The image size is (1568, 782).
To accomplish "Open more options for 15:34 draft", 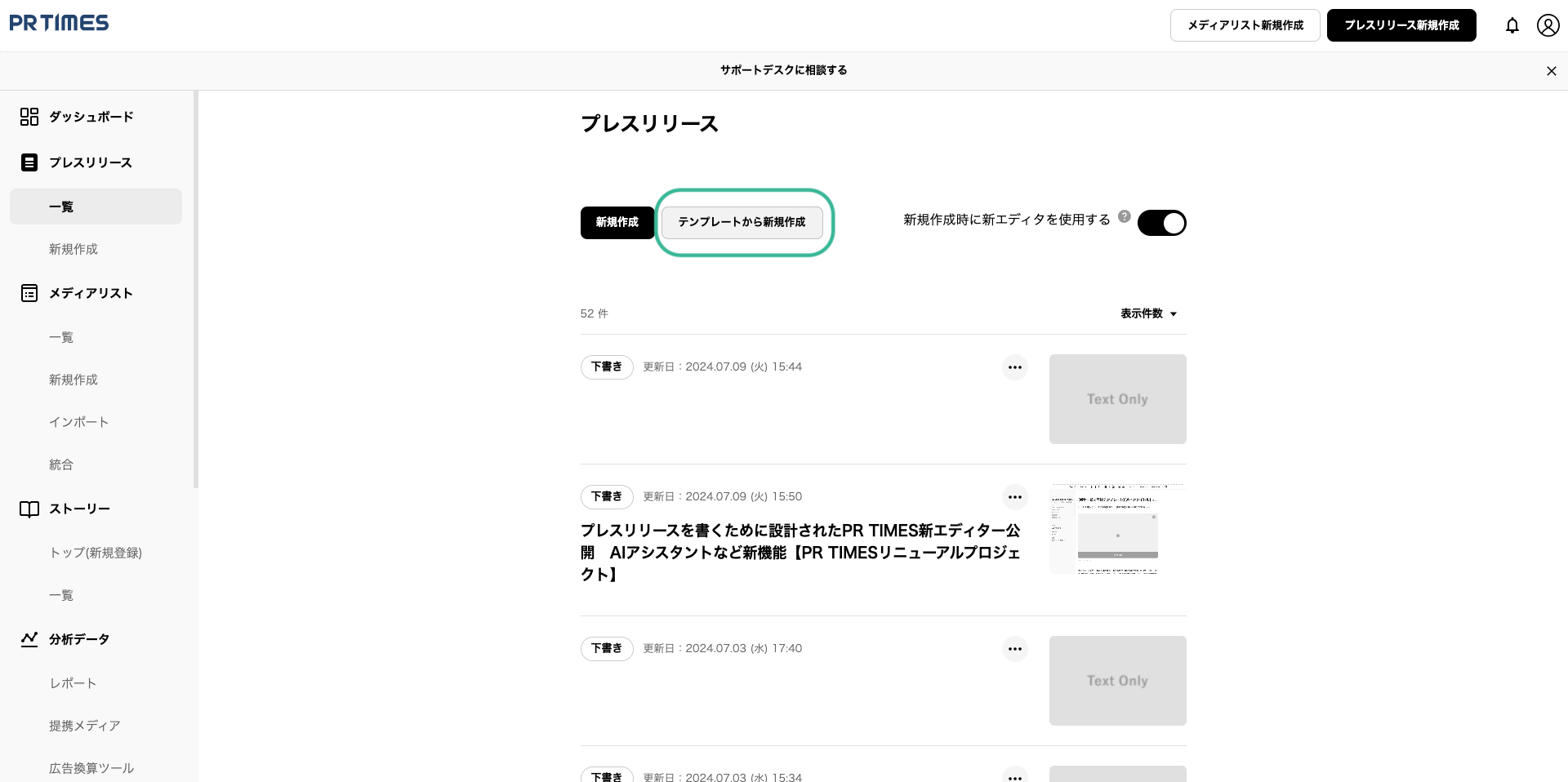I will click(x=1015, y=775).
